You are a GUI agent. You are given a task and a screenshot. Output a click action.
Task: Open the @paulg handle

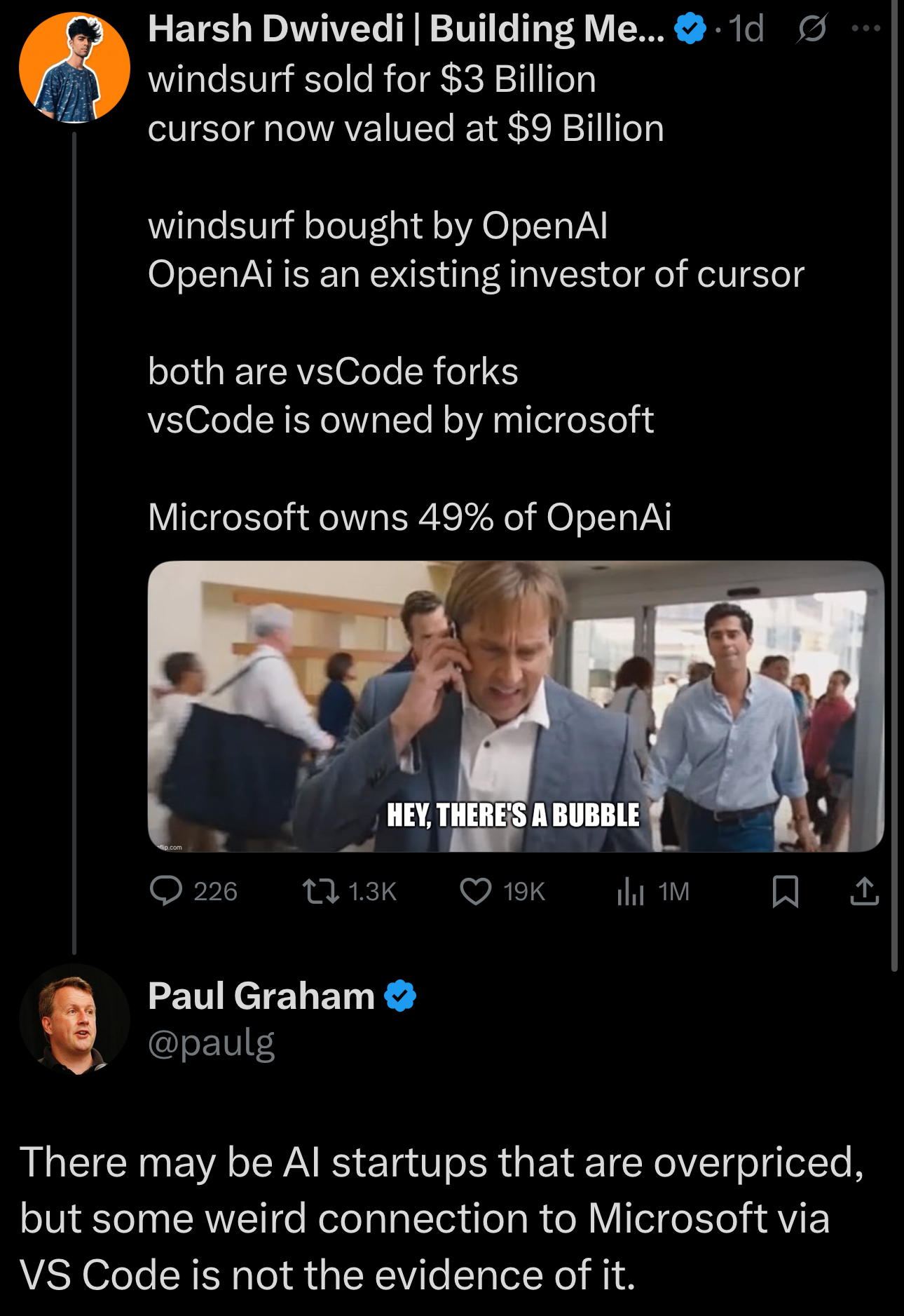point(211,1043)
